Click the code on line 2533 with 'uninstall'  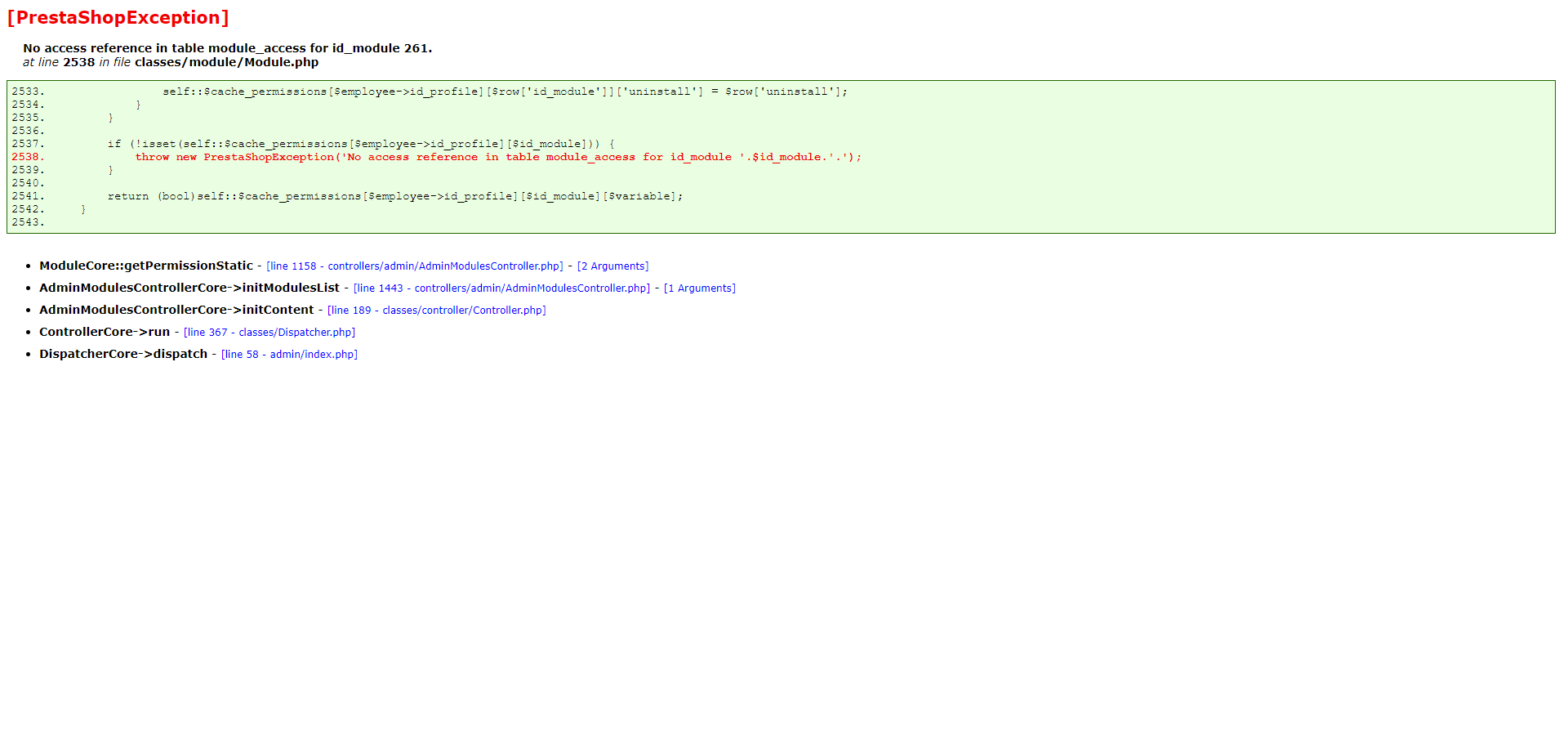(505, 92)
